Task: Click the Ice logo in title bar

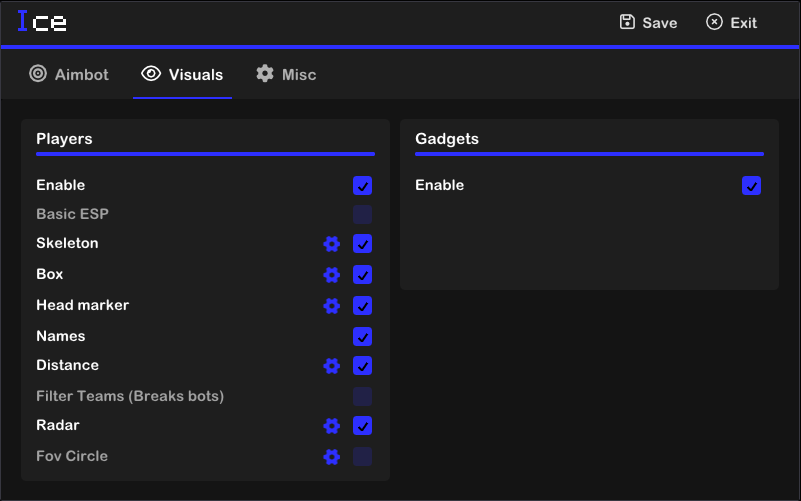Action: click(x=42, y=22)
